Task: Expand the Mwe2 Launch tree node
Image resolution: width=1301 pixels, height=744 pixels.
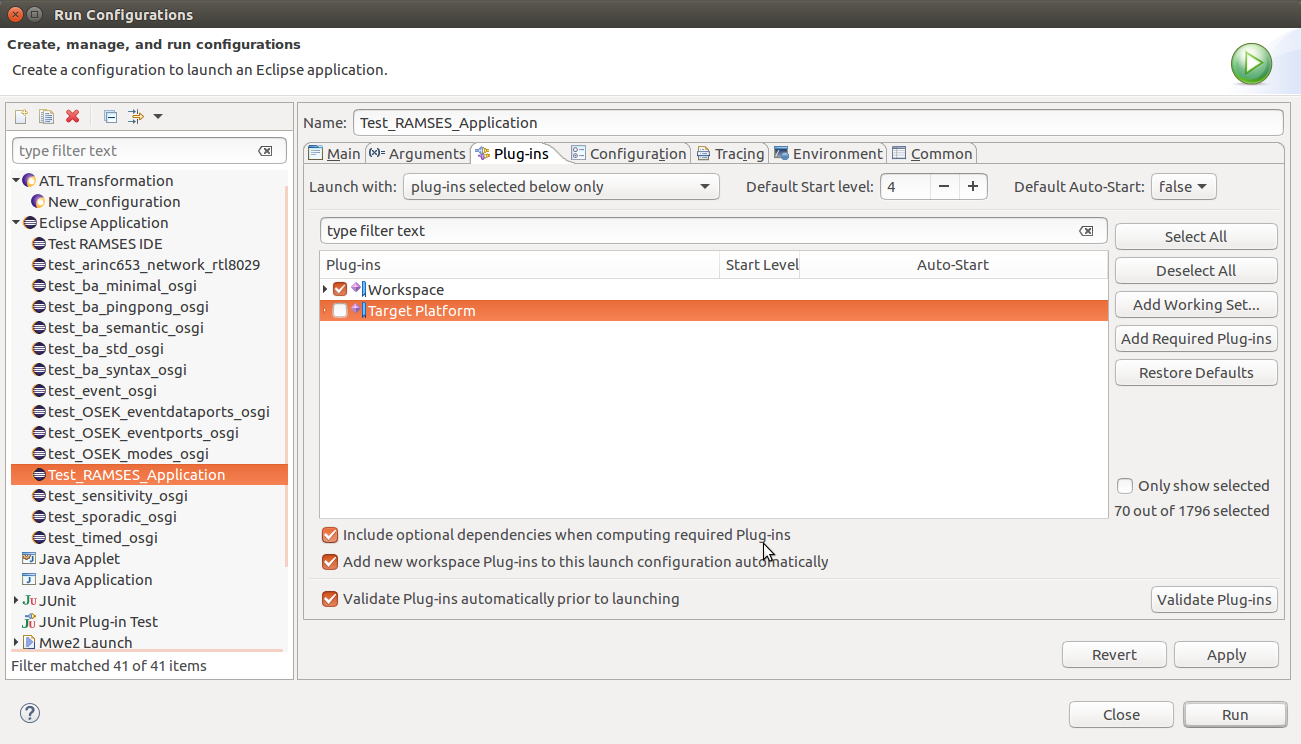Action: pyautogui.click(x=16, y=643)
